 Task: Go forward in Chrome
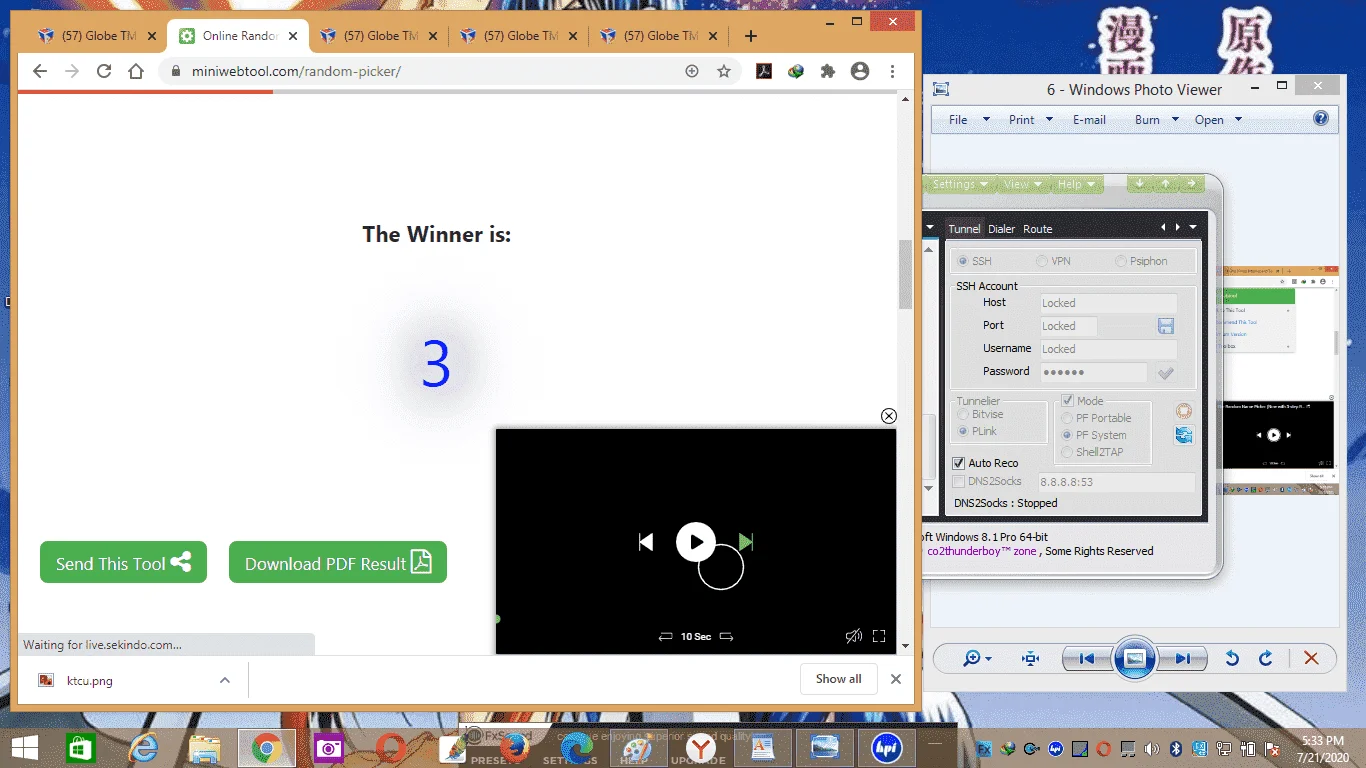pyautogui.click(x=72, y=71)
